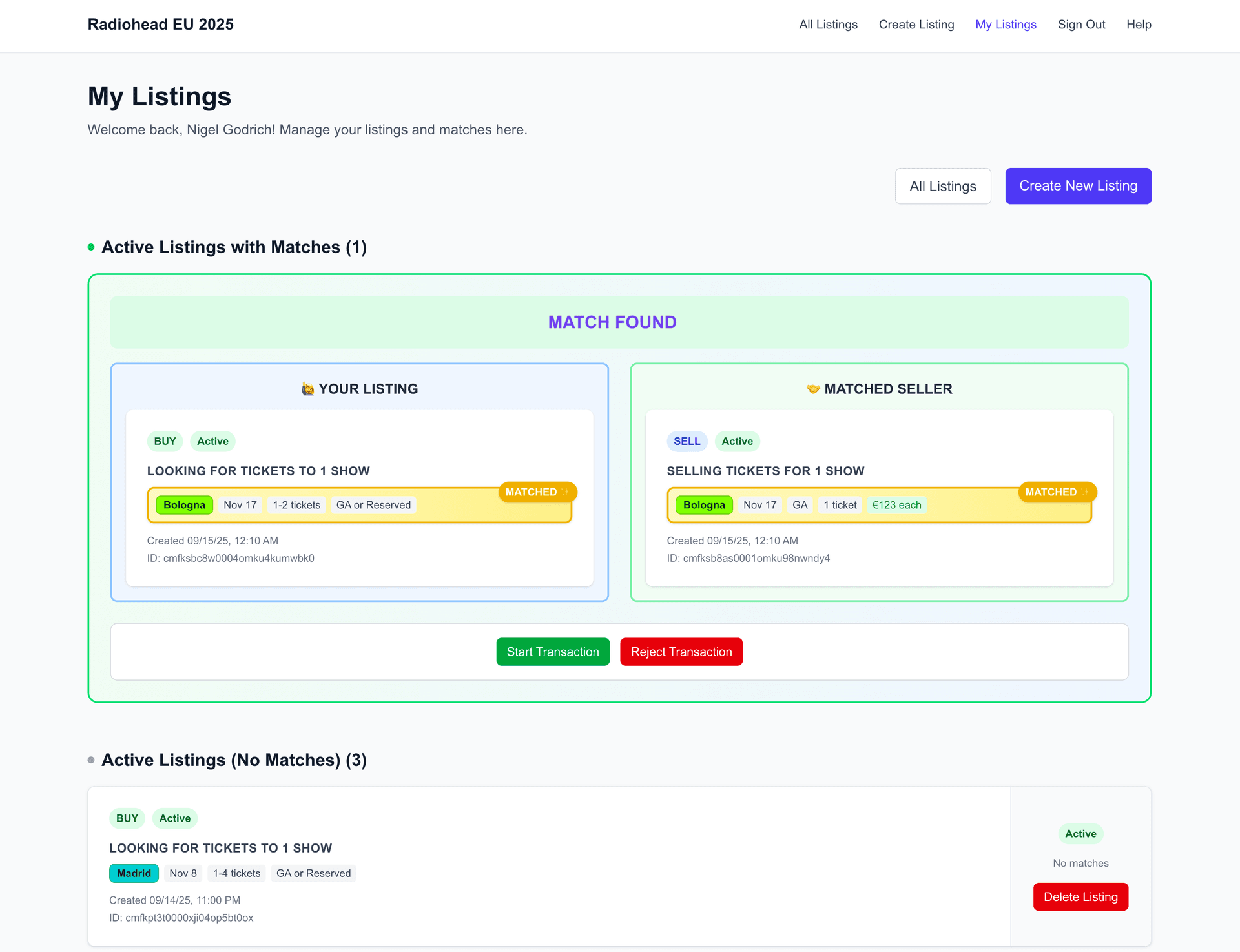
Task: Click the Bologna city tag in seller listing
Action: click(704, 505)
